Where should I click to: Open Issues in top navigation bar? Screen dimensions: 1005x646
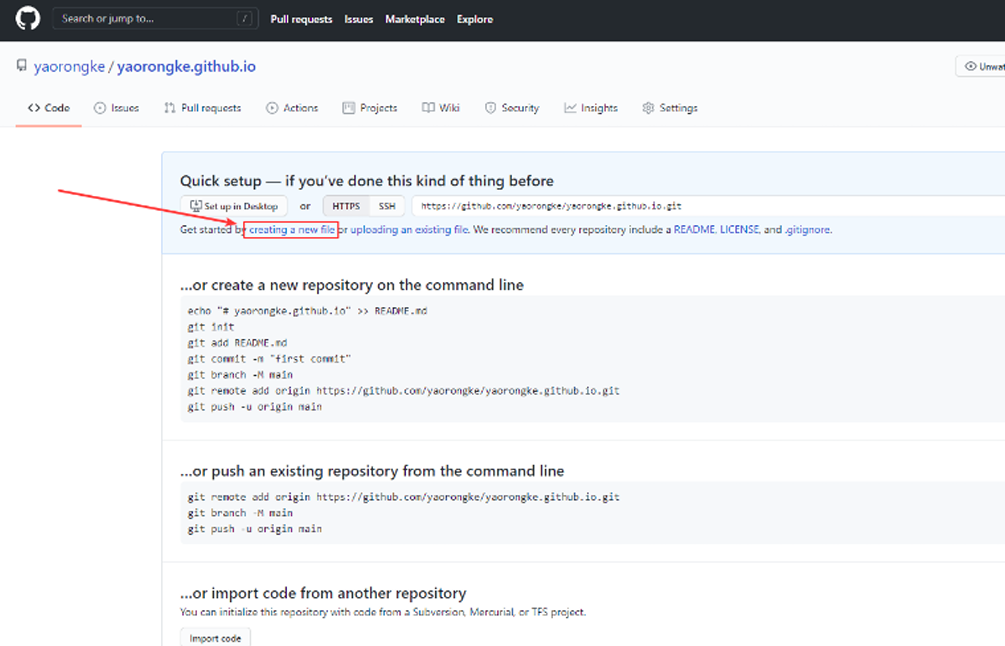(358, 19)
